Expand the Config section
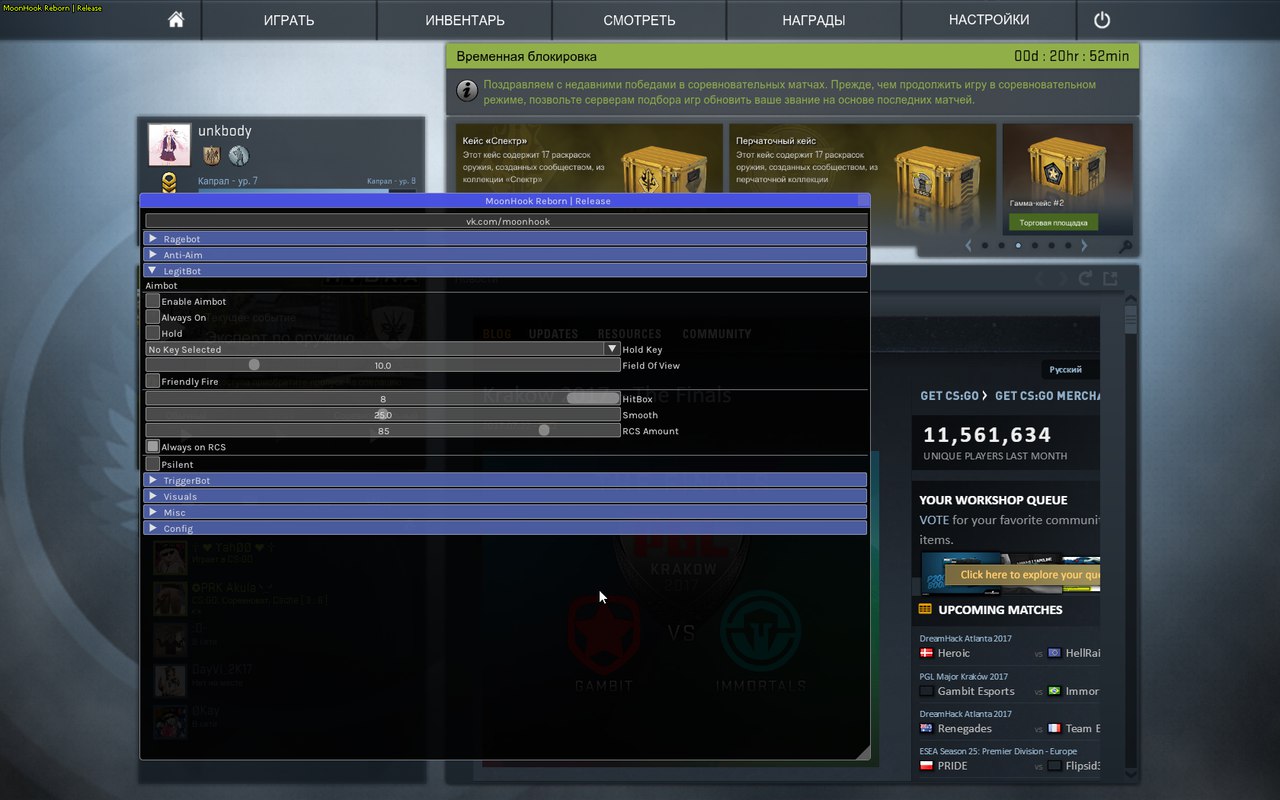 pos(505,528)
